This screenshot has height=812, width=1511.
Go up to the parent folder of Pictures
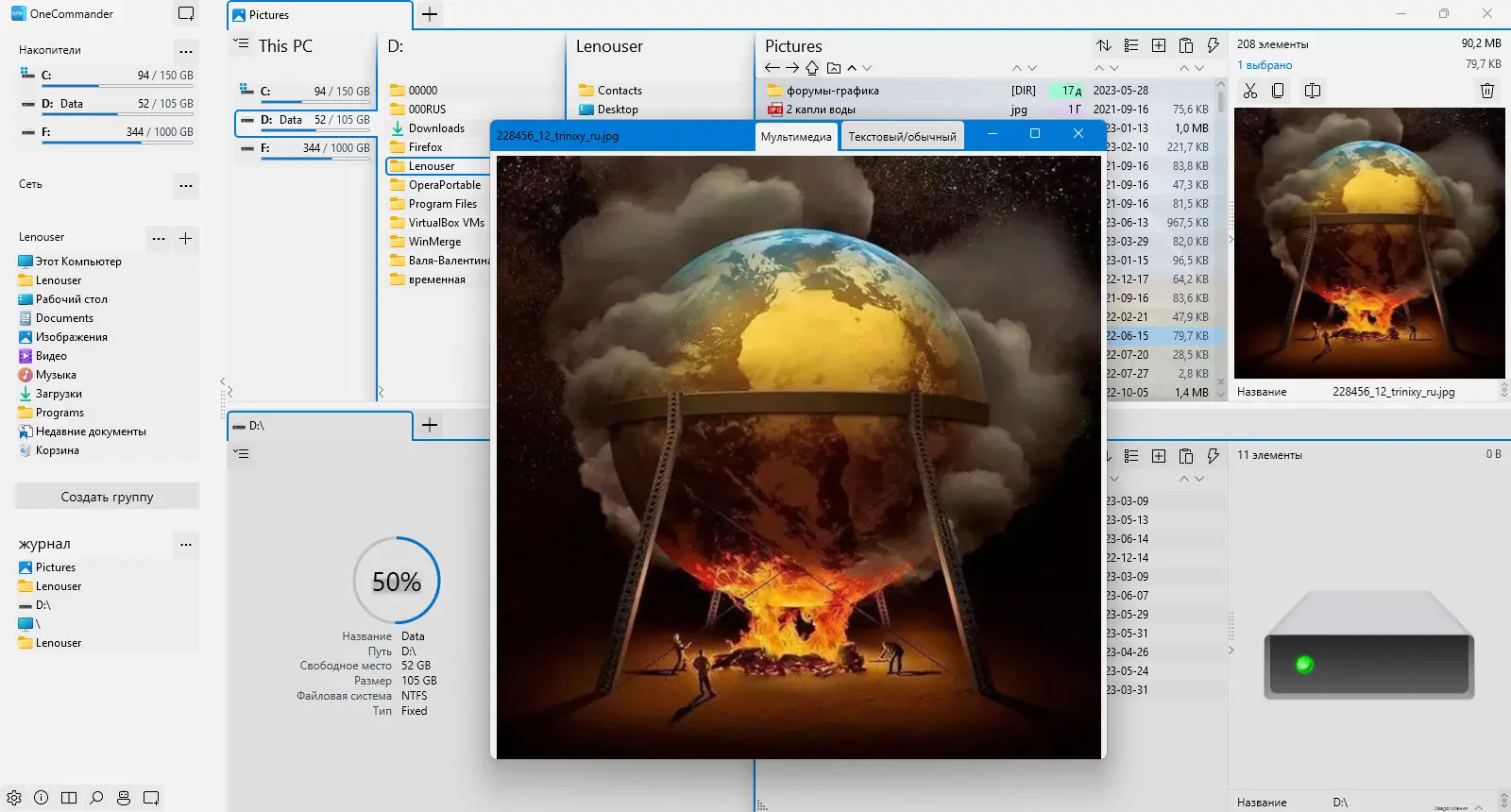[812, 67]
